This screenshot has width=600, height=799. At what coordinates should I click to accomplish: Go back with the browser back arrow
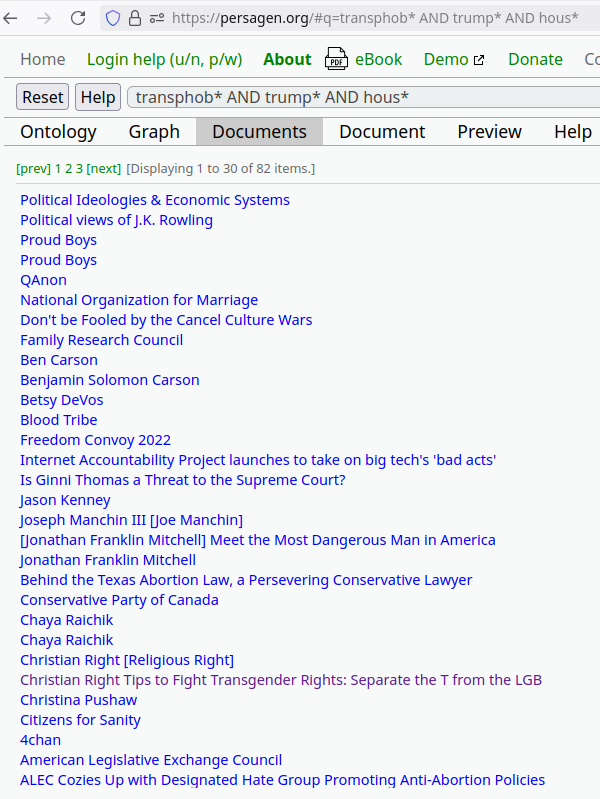(x=10, y=18)
